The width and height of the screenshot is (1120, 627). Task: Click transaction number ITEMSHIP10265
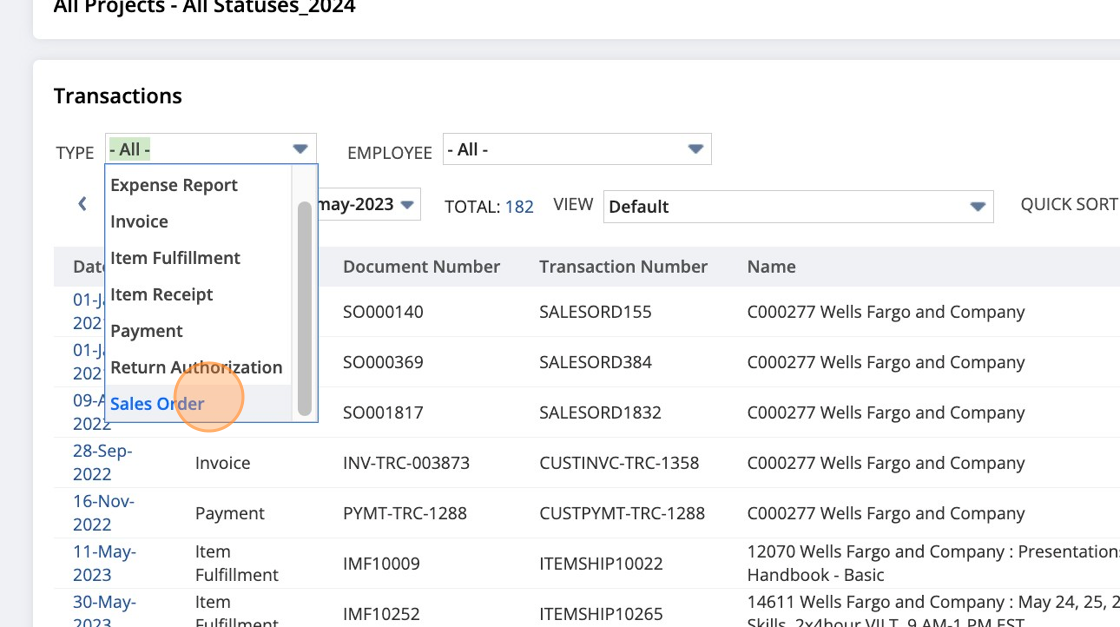[x=601, y=614]
